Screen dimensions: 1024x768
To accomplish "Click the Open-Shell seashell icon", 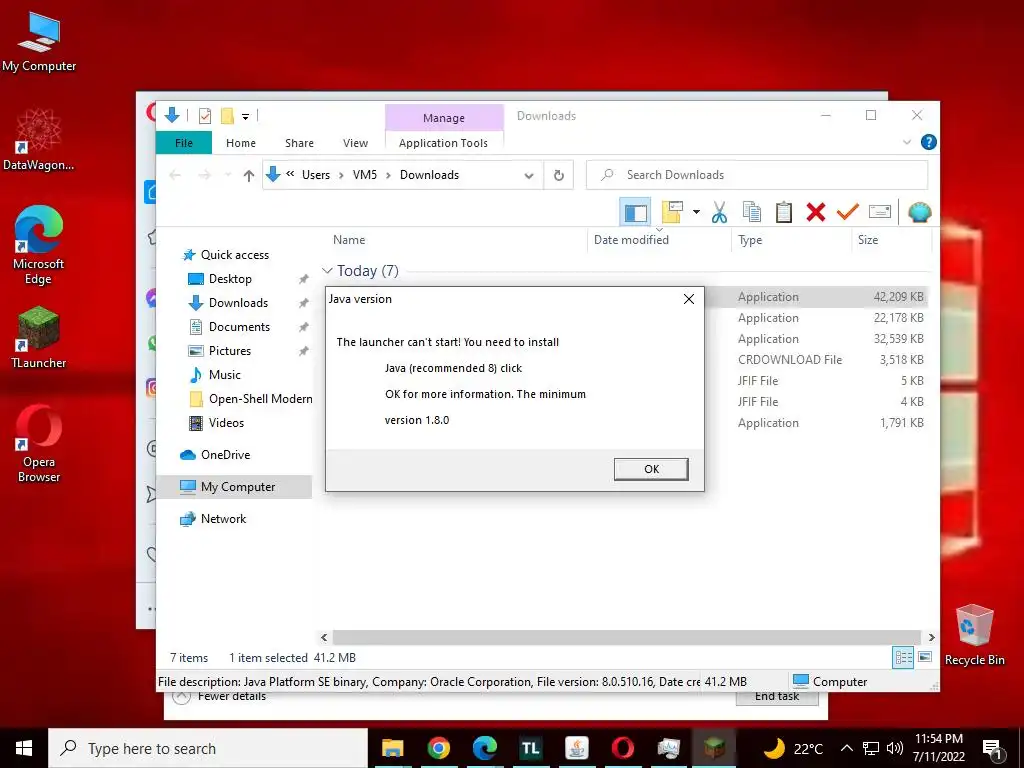I will tap(920, 212).
